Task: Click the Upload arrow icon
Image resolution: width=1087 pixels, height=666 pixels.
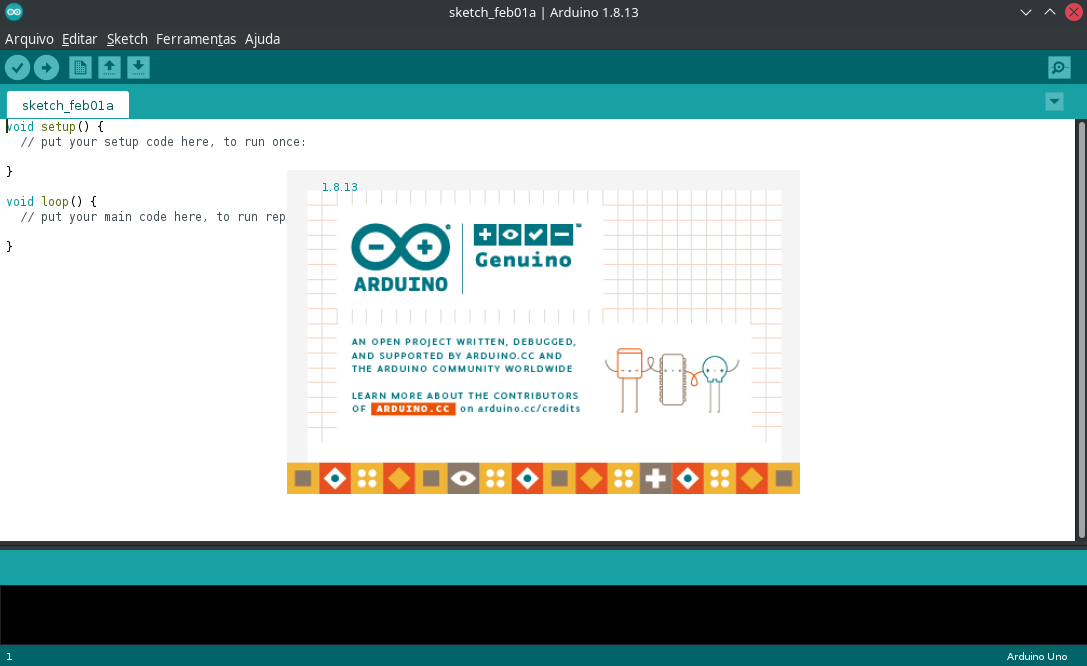Action: coord(46,67)
